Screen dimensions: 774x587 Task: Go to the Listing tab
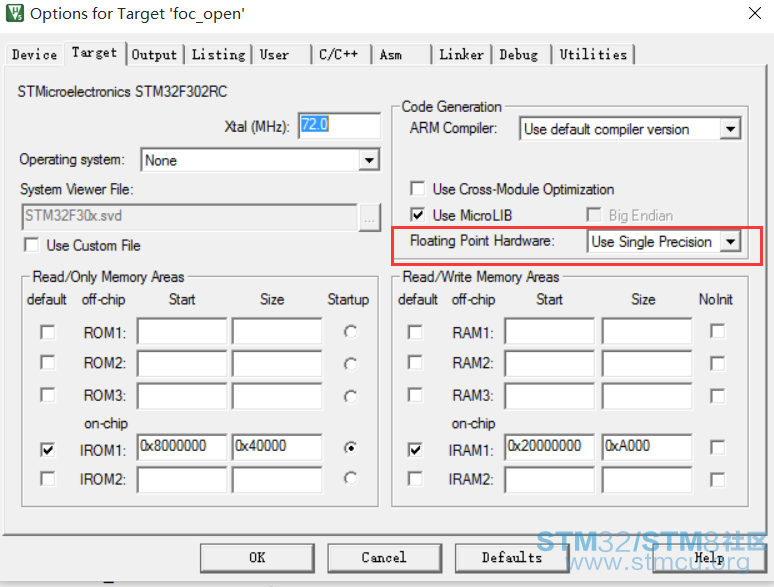click(x=218, y=54)
